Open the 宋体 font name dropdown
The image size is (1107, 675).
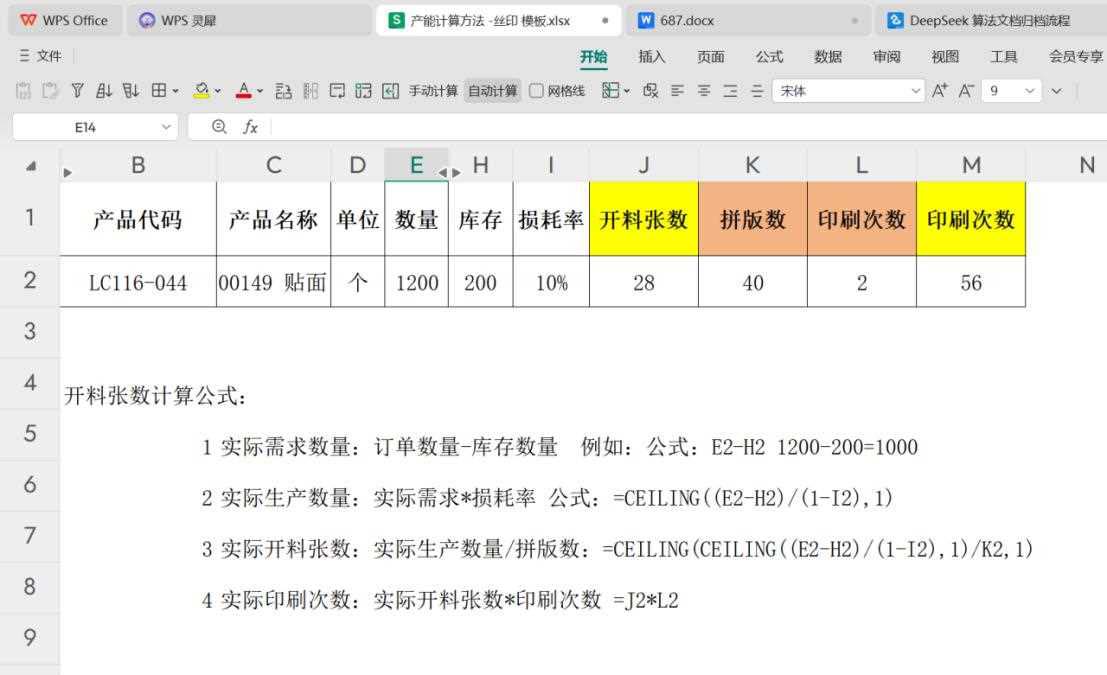(x=915, y=91)
